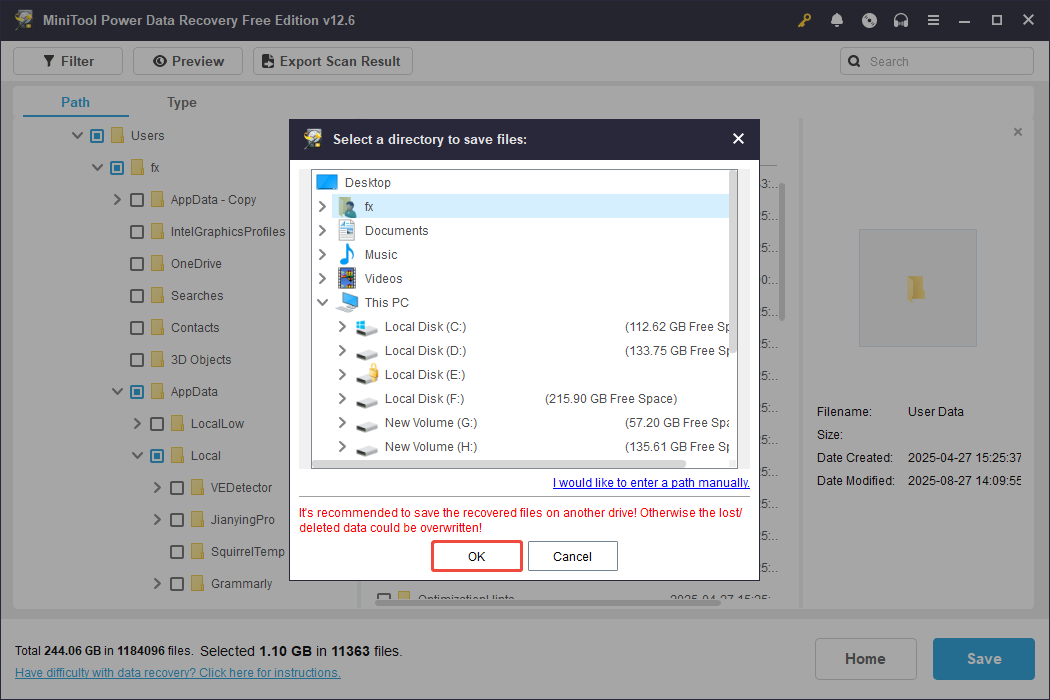Open notifications via the bell icon
This screenshot has height=700, width=1050.
[837, 19]
